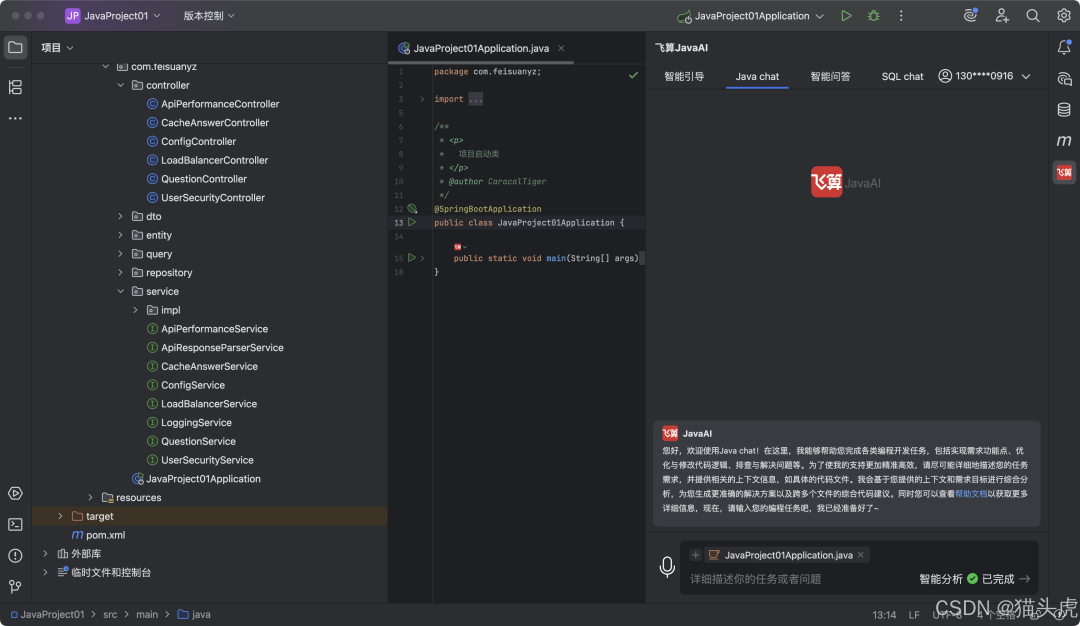Unfold the collapsed import block
1080x626 pixels.
(422, 99)
